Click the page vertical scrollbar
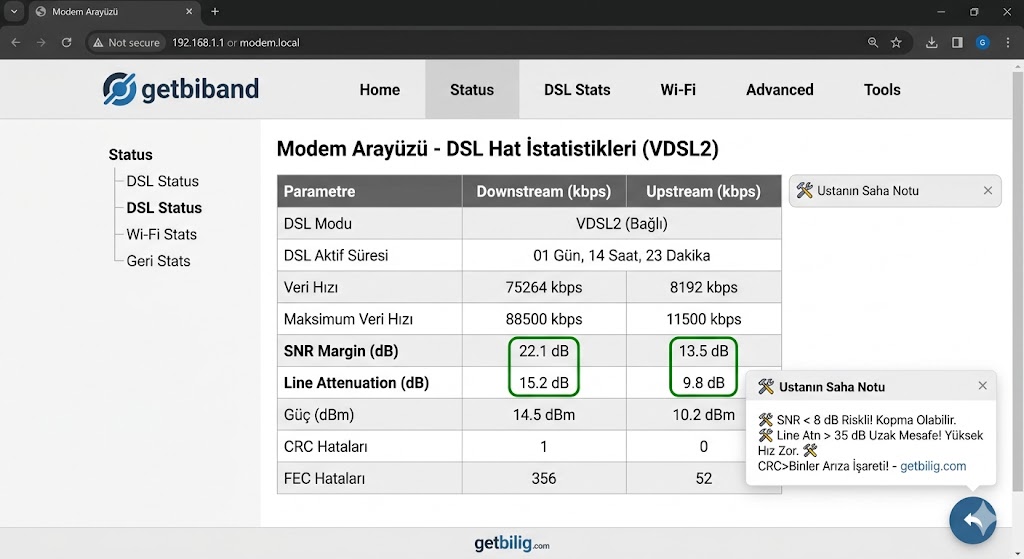Image resolution: width=1024 pixels, height=559 pixels. 1017,281
